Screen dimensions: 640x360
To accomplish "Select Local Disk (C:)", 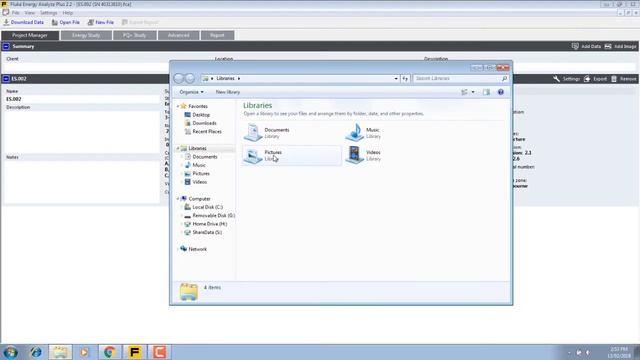I will [204, 207].
